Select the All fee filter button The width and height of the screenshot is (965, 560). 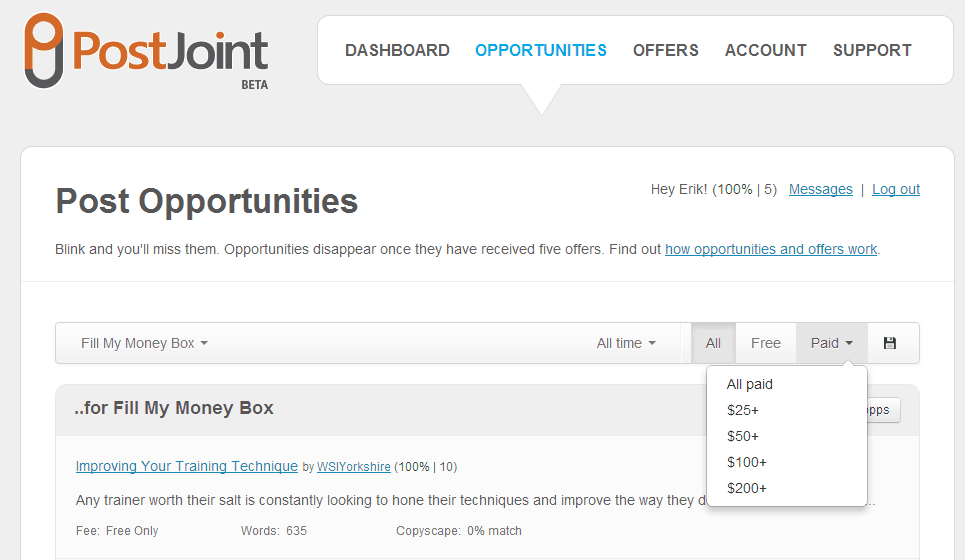click(713, 343)
